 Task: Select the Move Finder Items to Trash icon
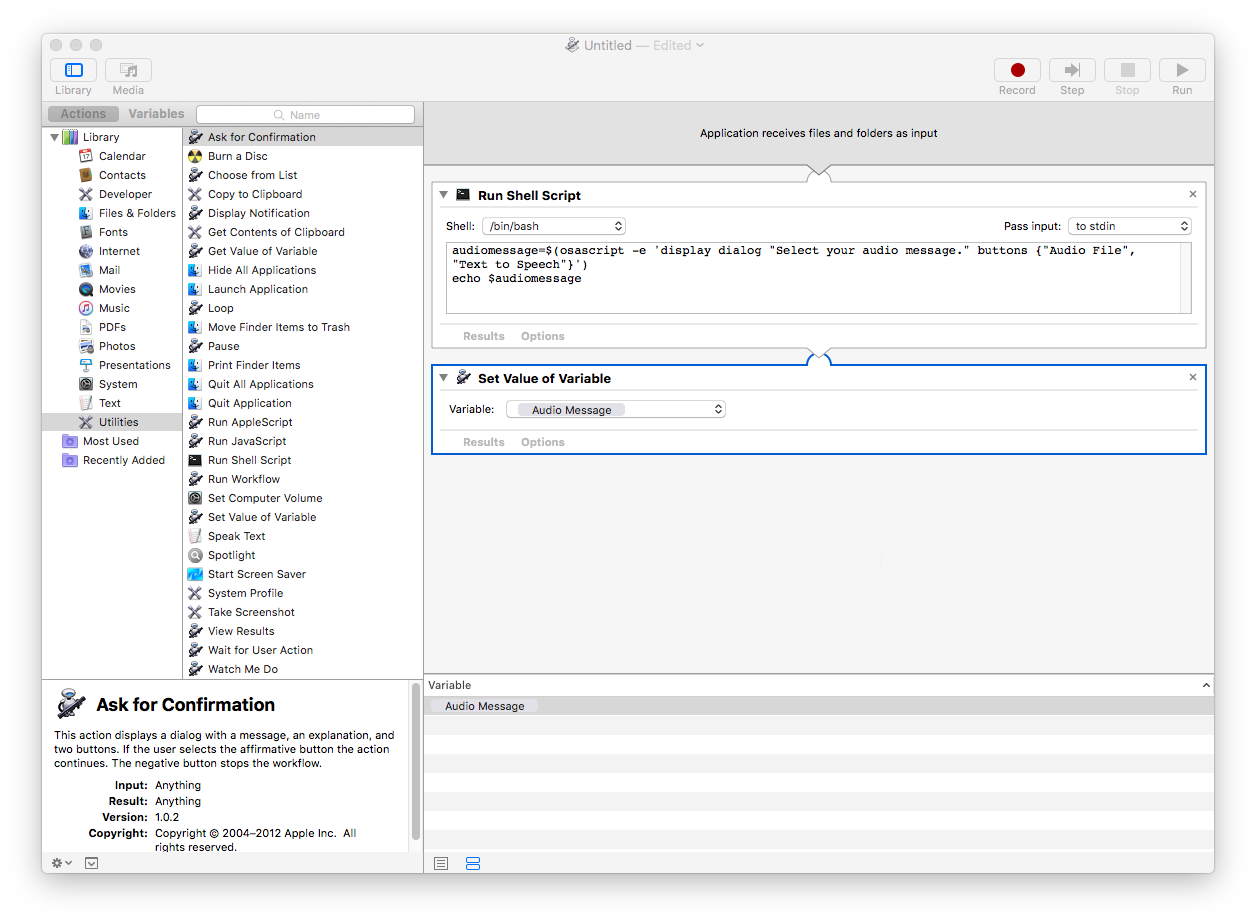click(195, 327)
